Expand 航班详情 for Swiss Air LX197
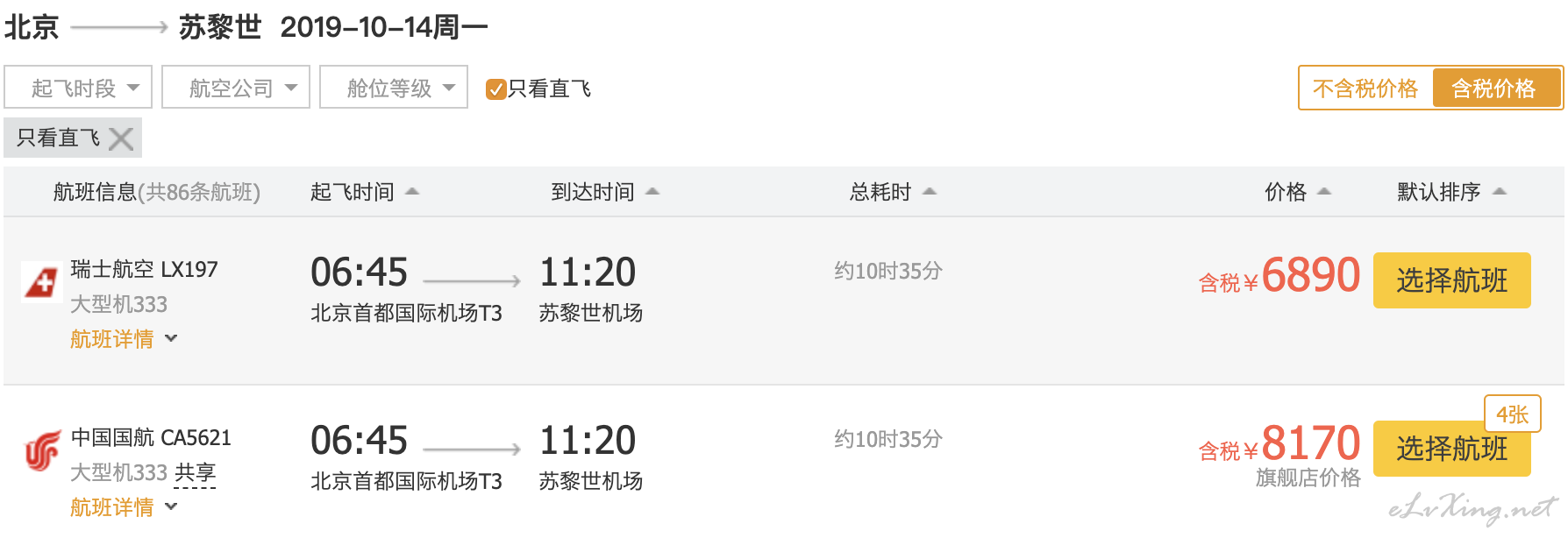Screen dimensions: 1568x538 click(124, 339)
